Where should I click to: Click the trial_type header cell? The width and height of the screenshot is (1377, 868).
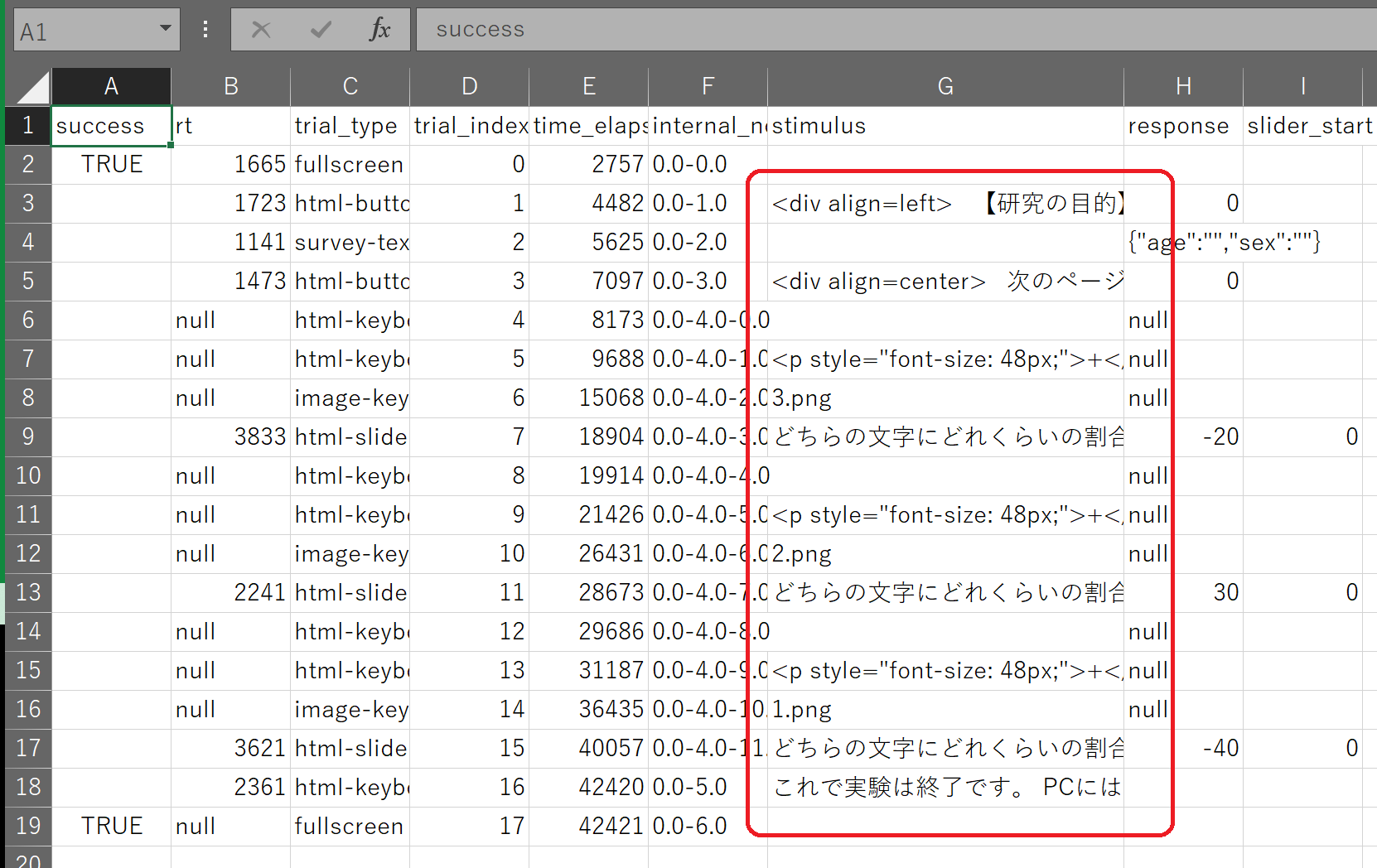tap(350, 125)
